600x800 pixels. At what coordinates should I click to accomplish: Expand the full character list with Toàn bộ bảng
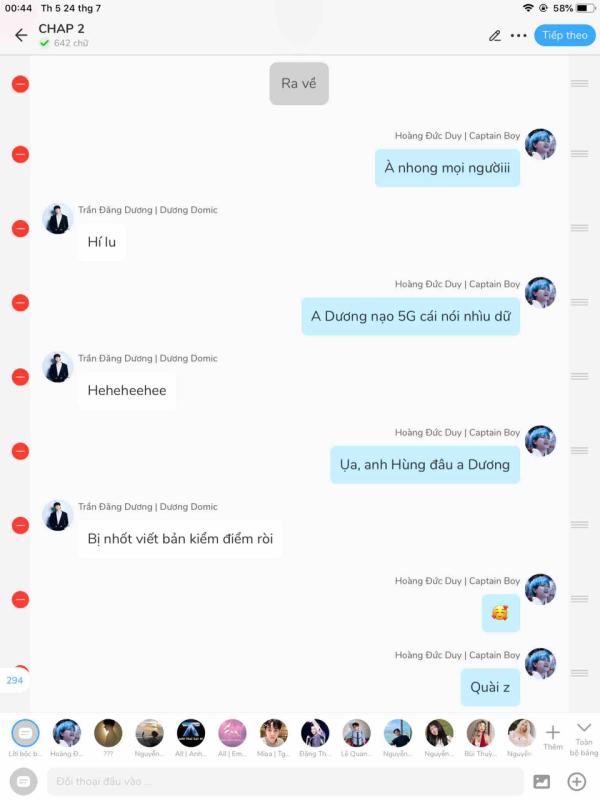pyautogui.click(x=584, y=737)
